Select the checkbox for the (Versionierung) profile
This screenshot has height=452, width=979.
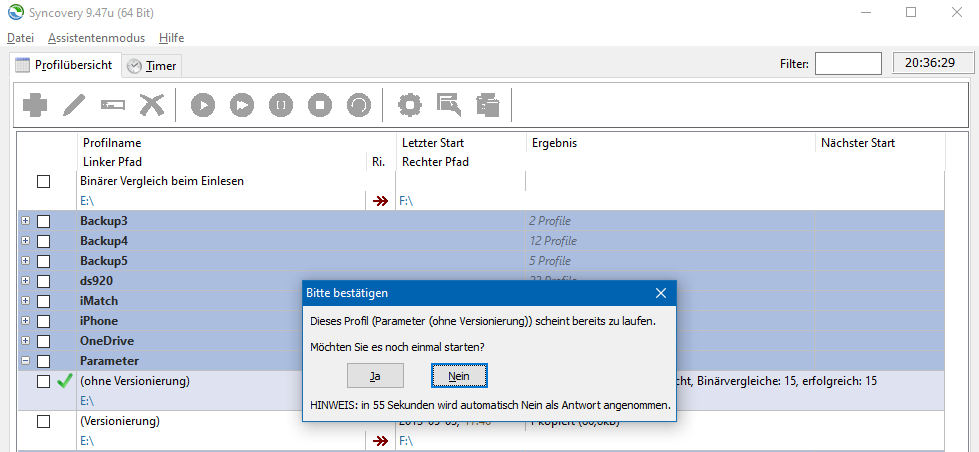point(43,422)
